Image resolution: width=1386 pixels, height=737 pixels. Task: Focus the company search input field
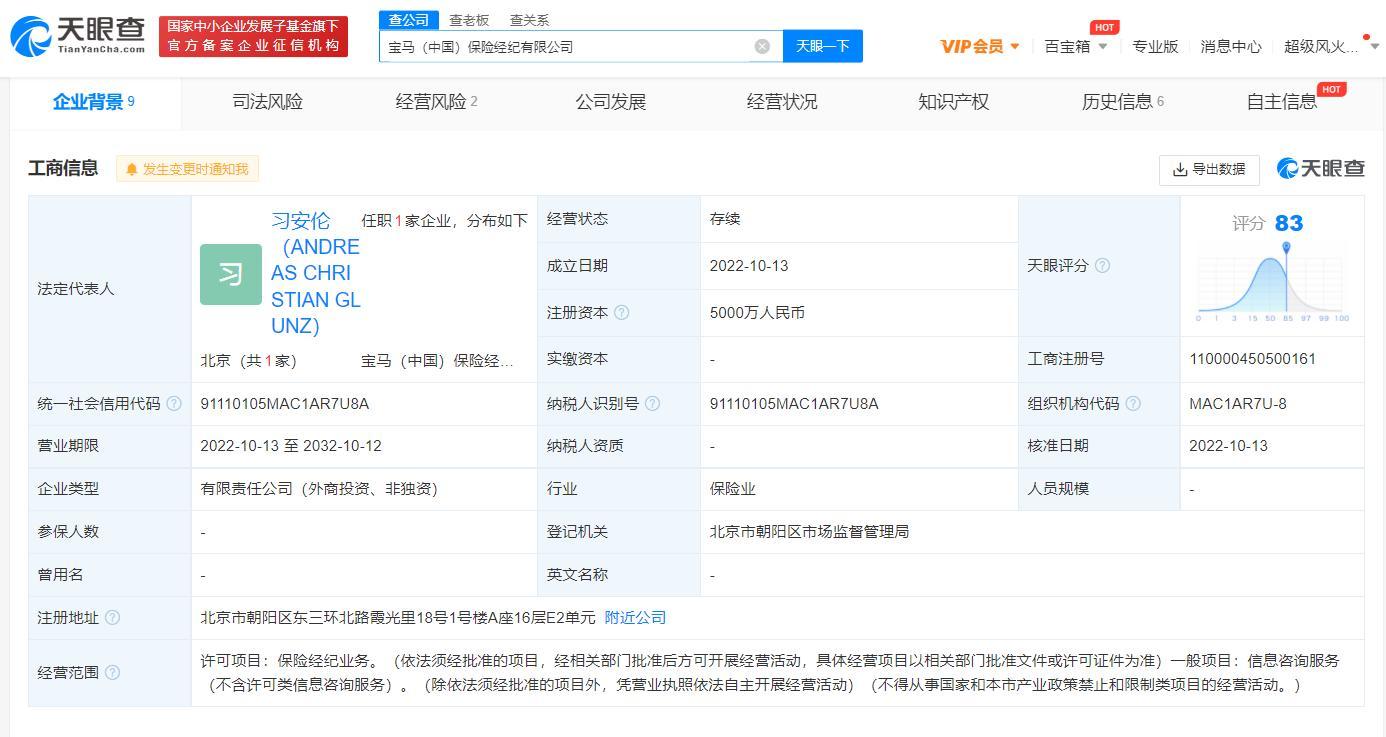(565, 46)
